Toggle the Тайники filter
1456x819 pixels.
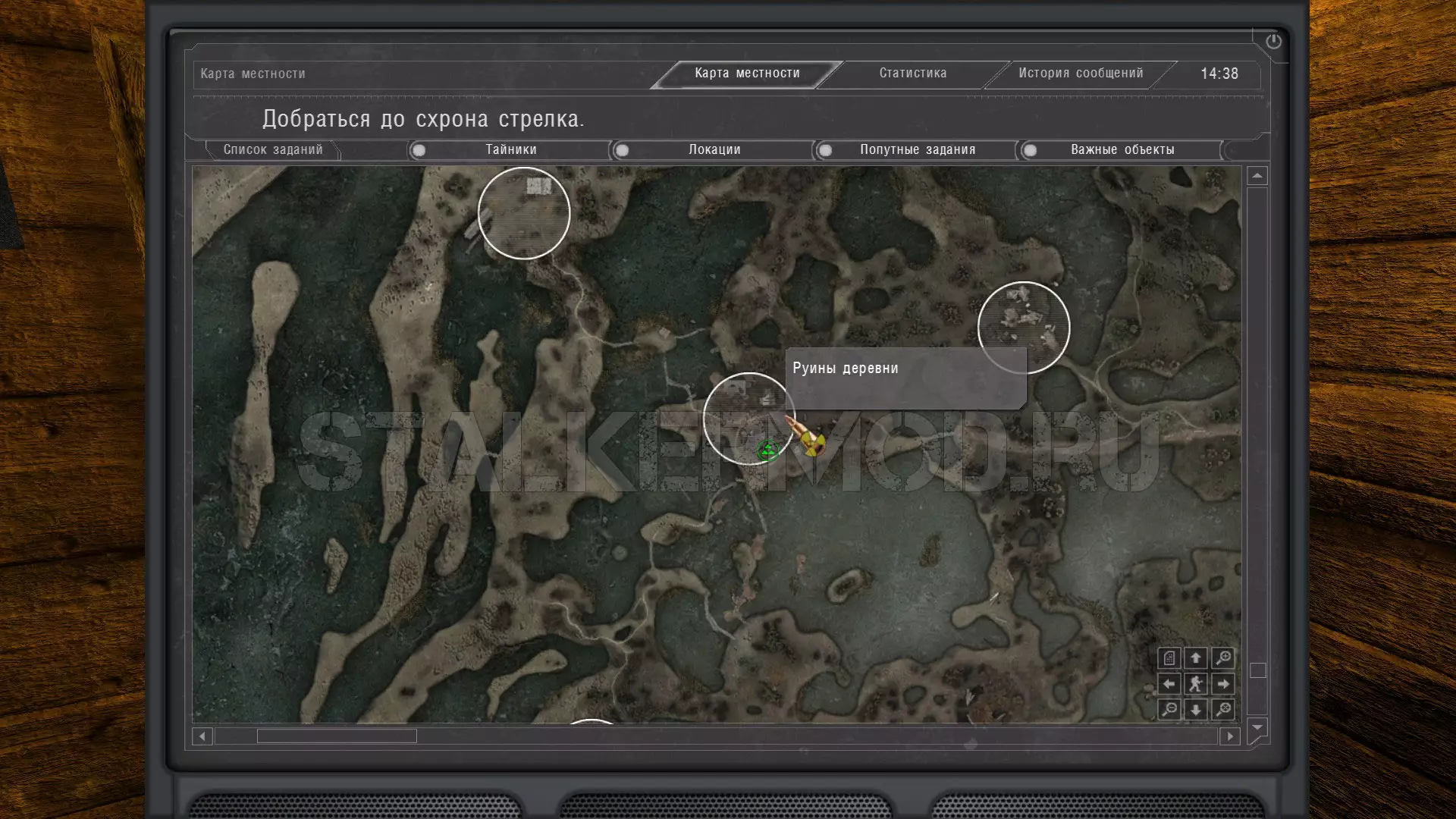click(x=510, y=150)
